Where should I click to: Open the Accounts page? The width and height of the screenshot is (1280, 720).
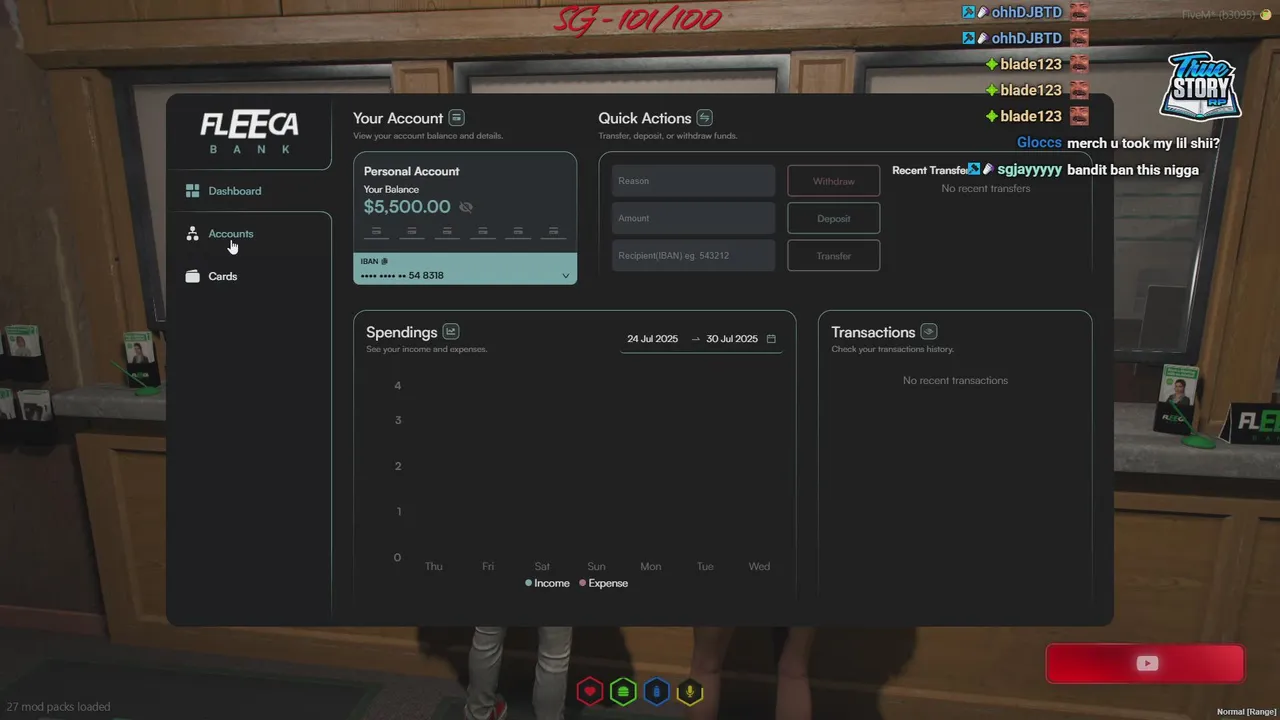pos(231,234)
